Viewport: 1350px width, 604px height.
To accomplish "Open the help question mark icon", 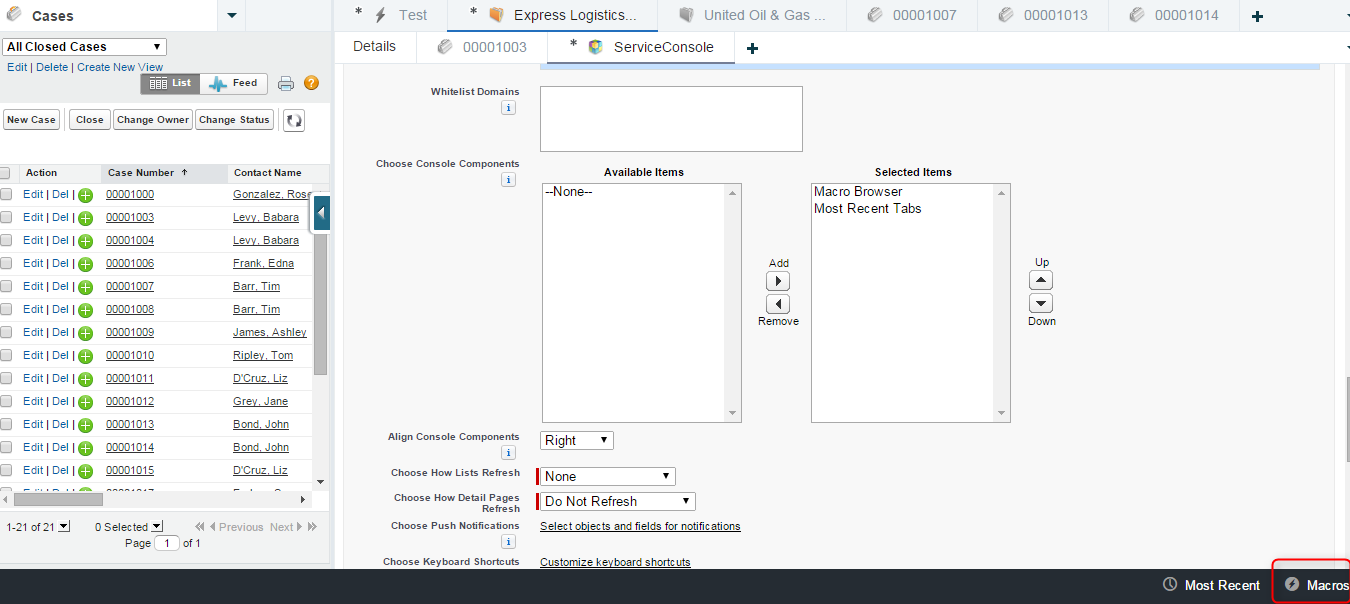I will (x=311, y=83).
